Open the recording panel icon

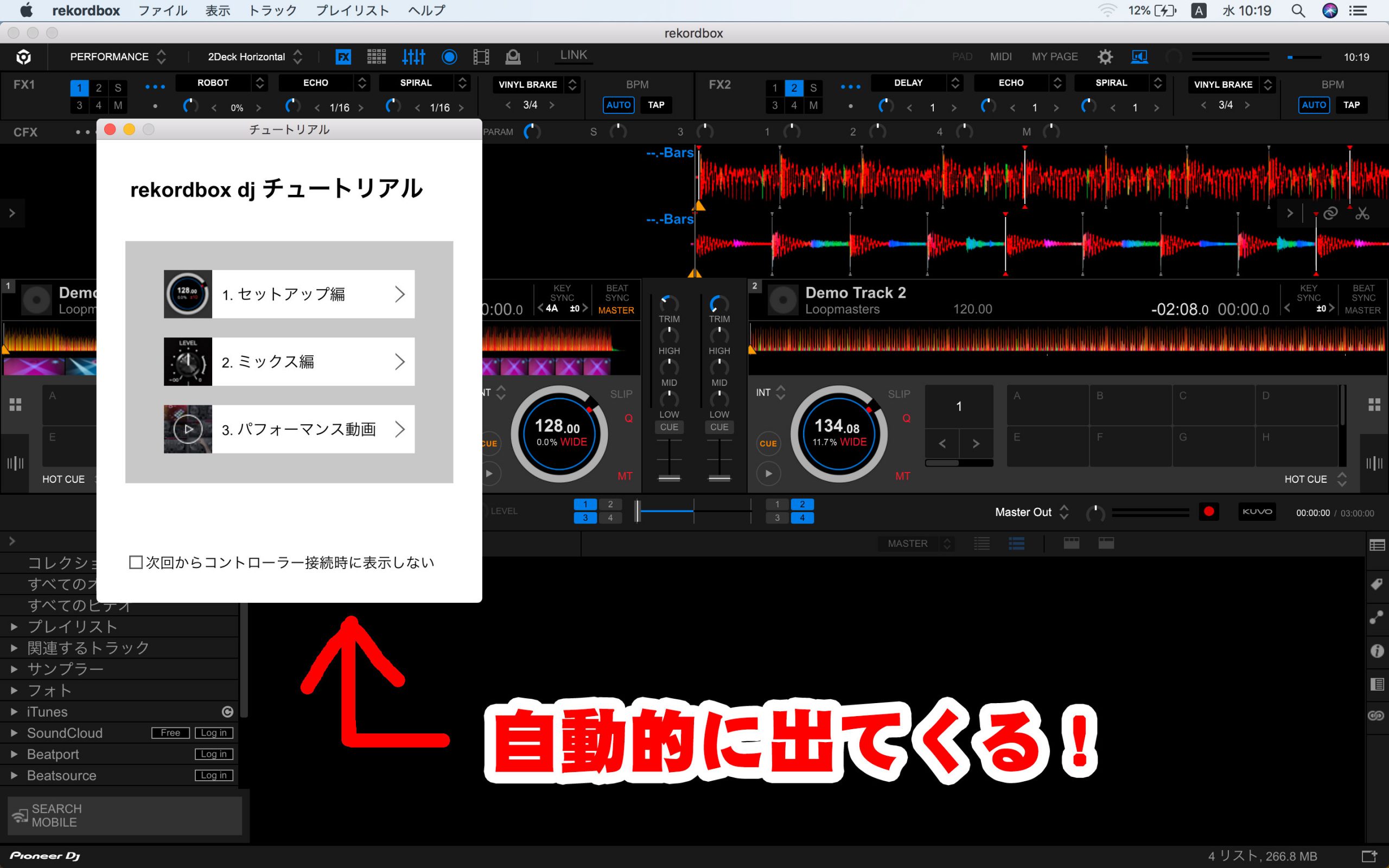pyautogui.click(x=449, y=57)
